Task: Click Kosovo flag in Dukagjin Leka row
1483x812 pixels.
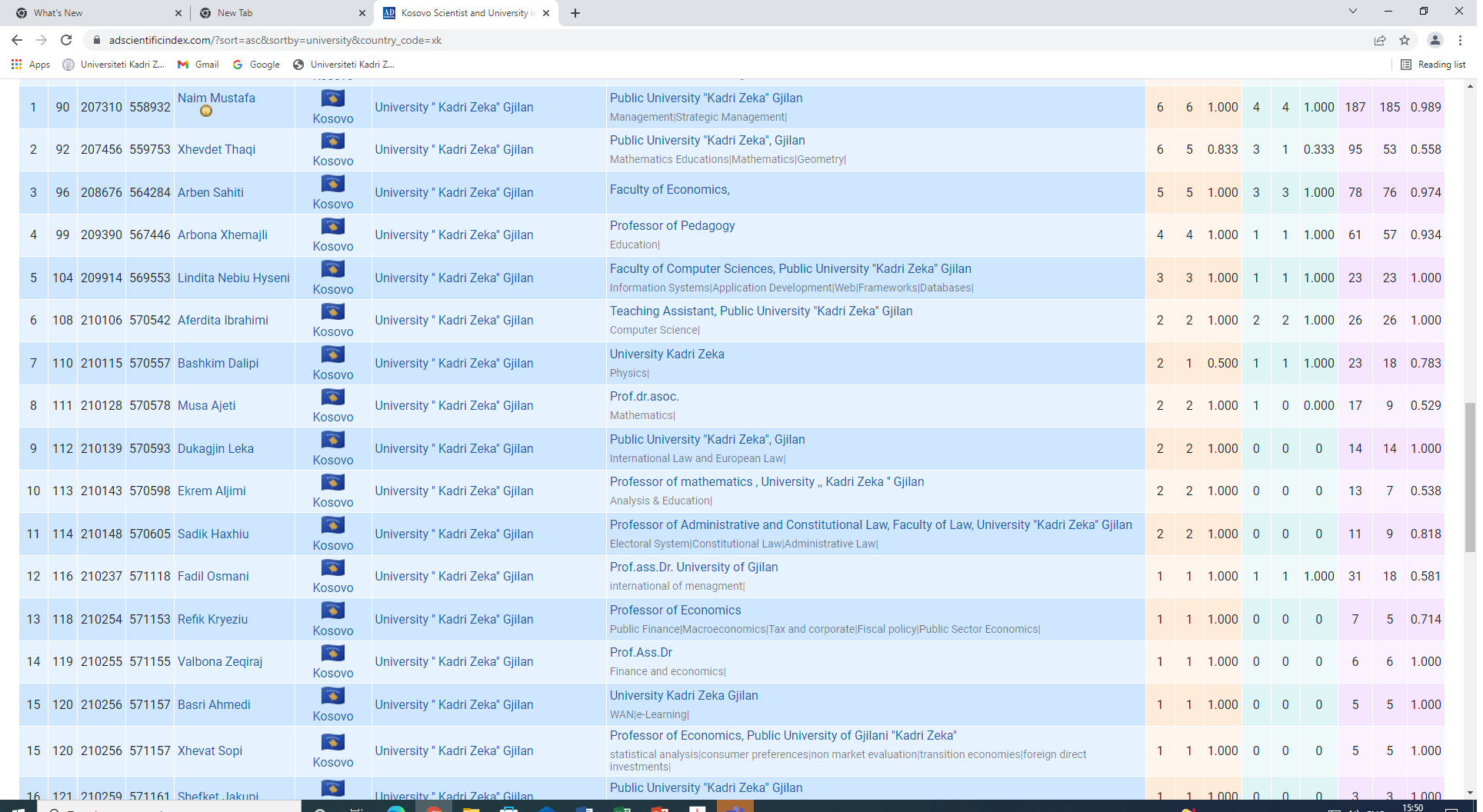Action: [x=333, y=440]
